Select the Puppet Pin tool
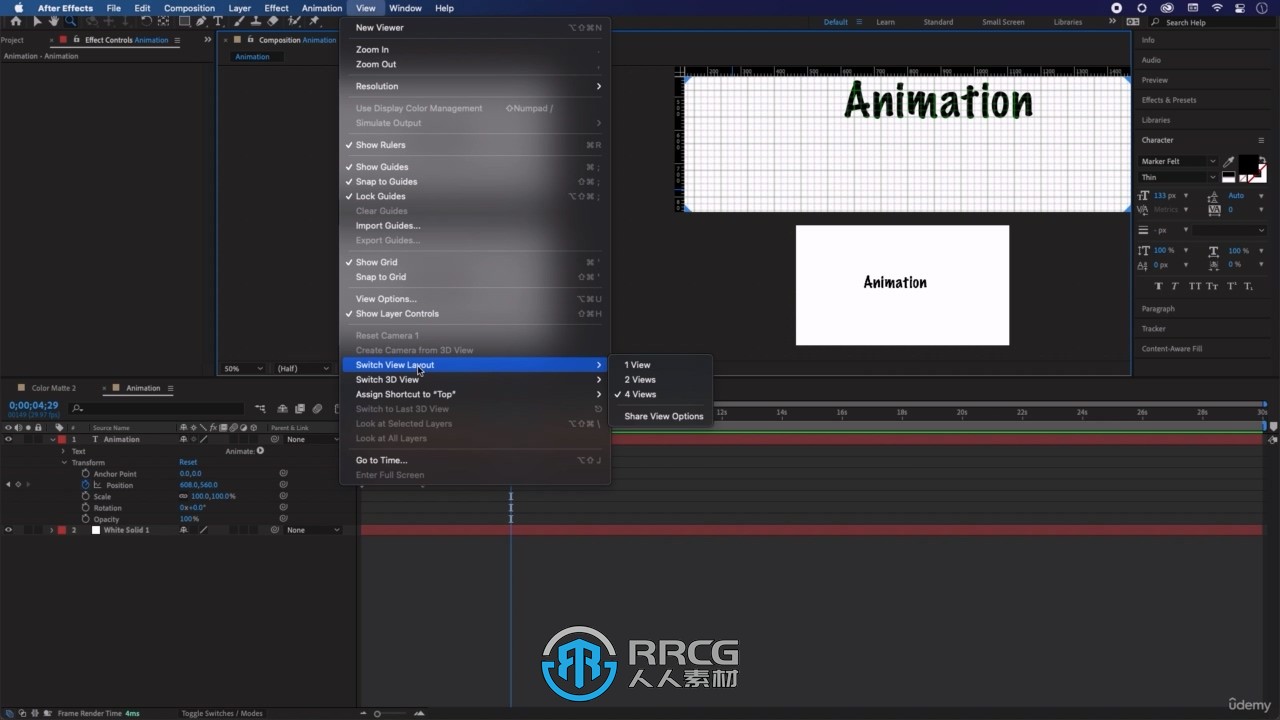This screenshot has width=1280, height=720. 314,21
